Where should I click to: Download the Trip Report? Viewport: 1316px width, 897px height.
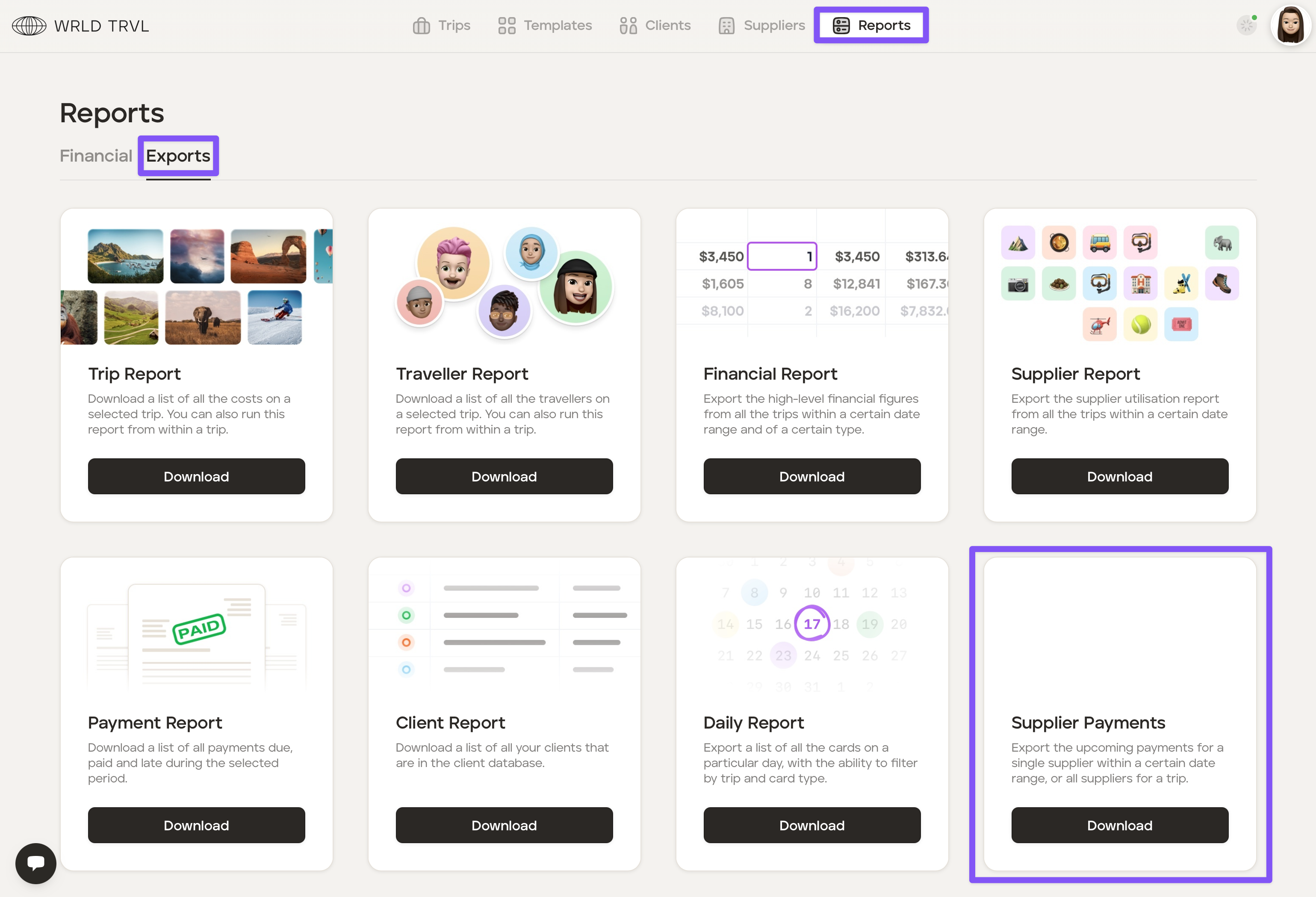click(196, 476)
